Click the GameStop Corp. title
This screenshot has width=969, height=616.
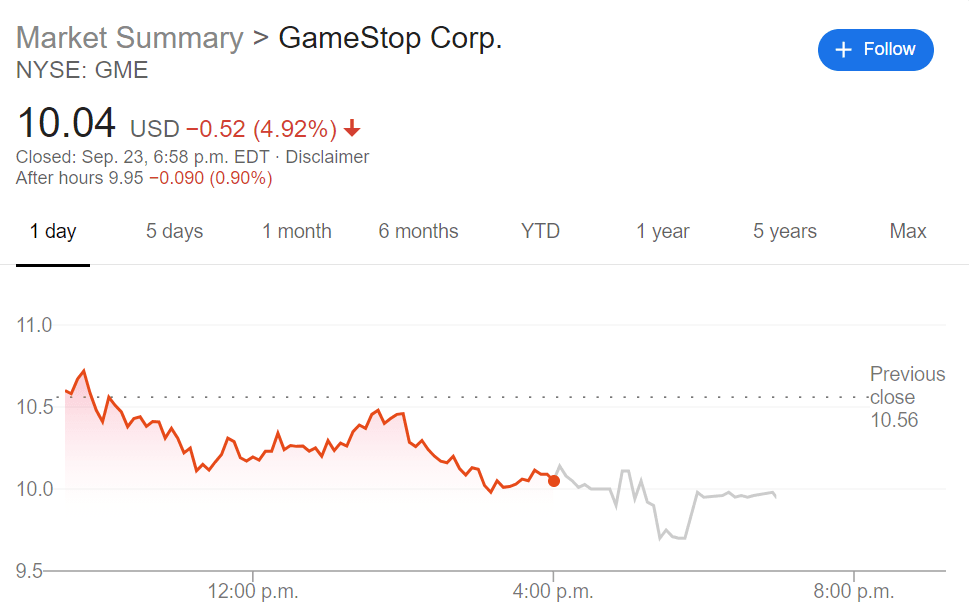390,38
